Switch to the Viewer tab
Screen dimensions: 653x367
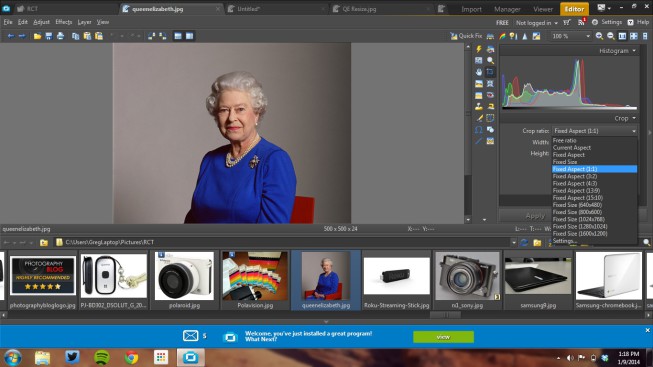543,9
